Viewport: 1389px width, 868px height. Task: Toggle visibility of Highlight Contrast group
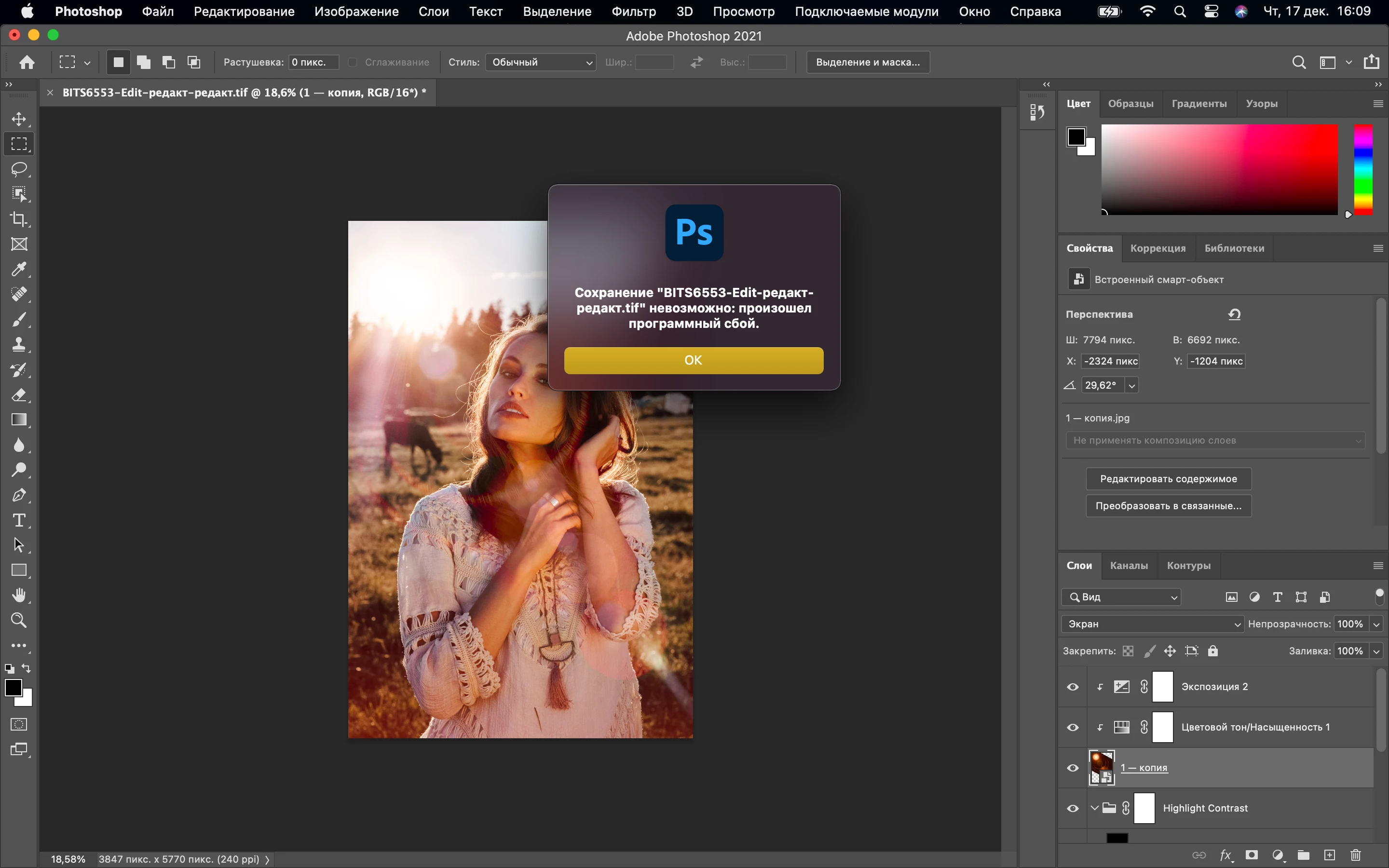click(1072, 808)
